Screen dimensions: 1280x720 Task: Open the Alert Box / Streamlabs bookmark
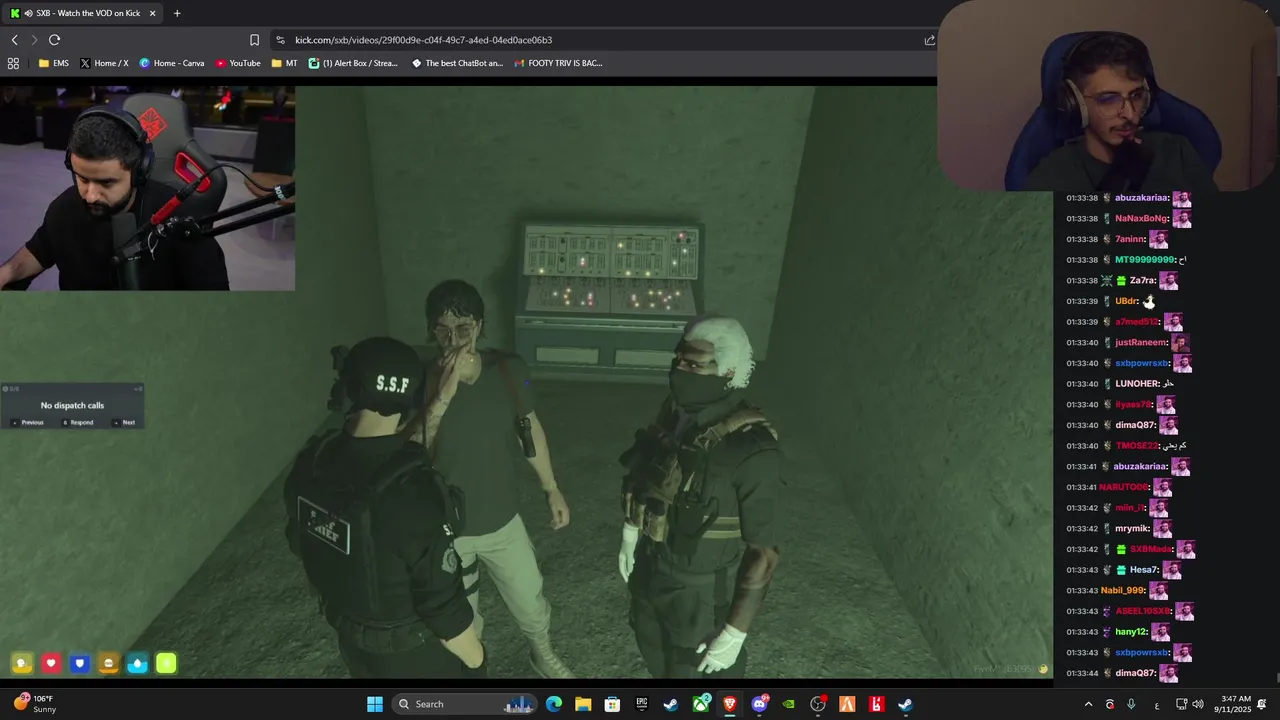(x=353, y=63)
